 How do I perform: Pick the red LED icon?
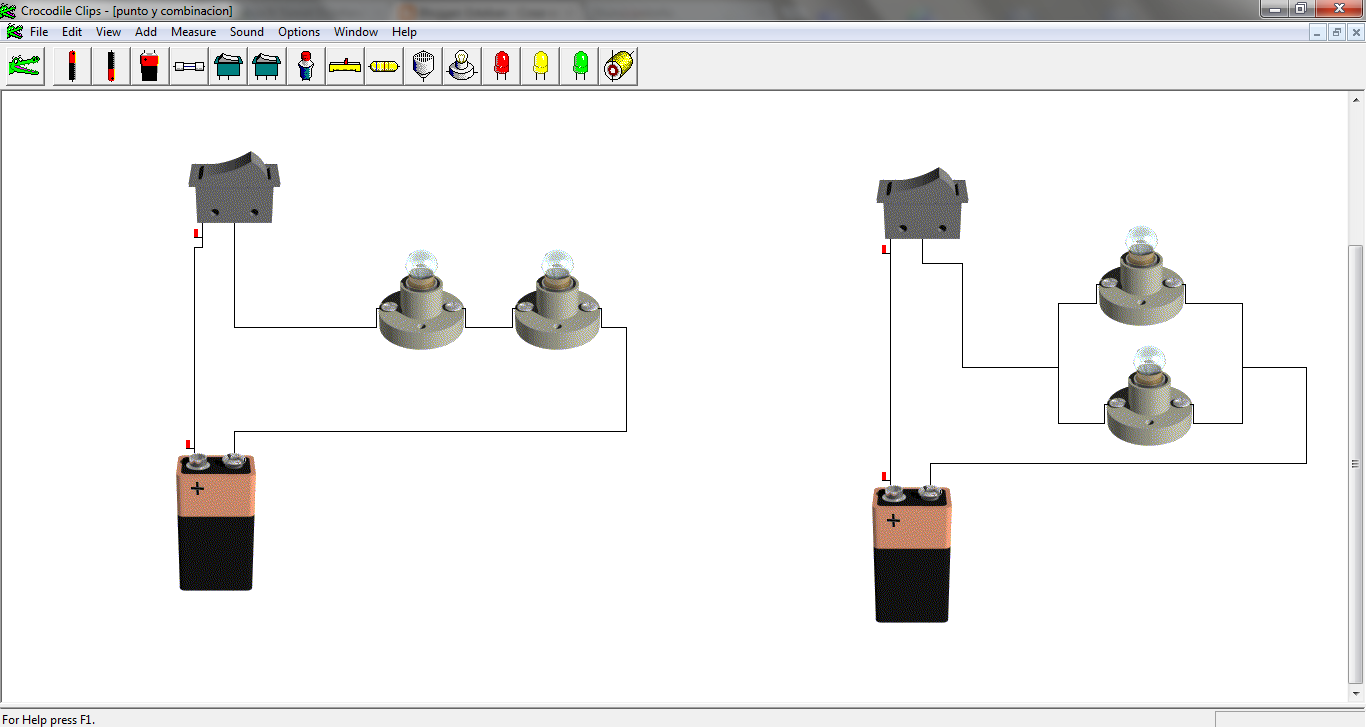click(501, 67)
